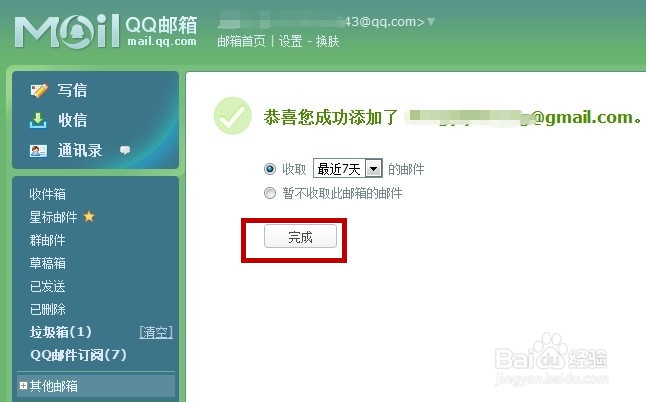Viewport: 646px width, 402px height.
Task: Click the 清空 link beside 垃圾箱
Action: [156, 332]
